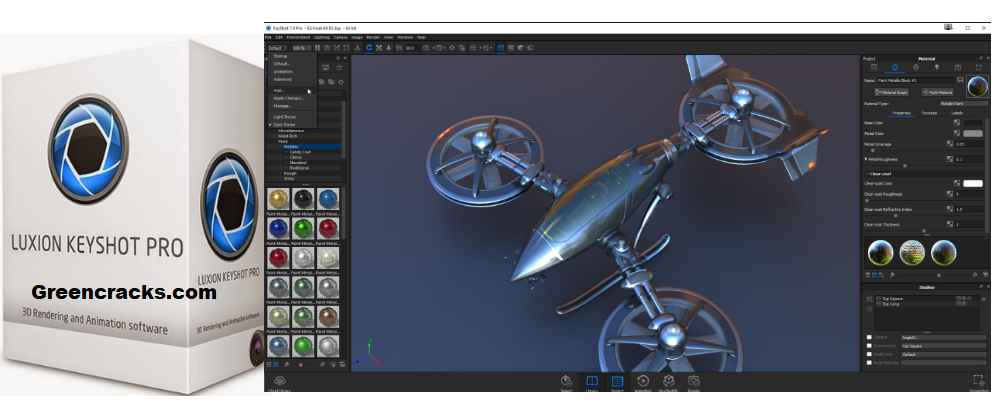Open the Backplates tab icon in Library
Image resolution: width=995 pixels, height=402 pixels.
click(x=326, y=67)
